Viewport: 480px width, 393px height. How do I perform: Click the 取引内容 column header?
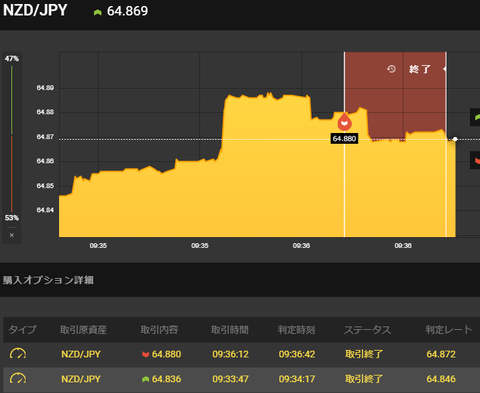[x=159, y=330]
